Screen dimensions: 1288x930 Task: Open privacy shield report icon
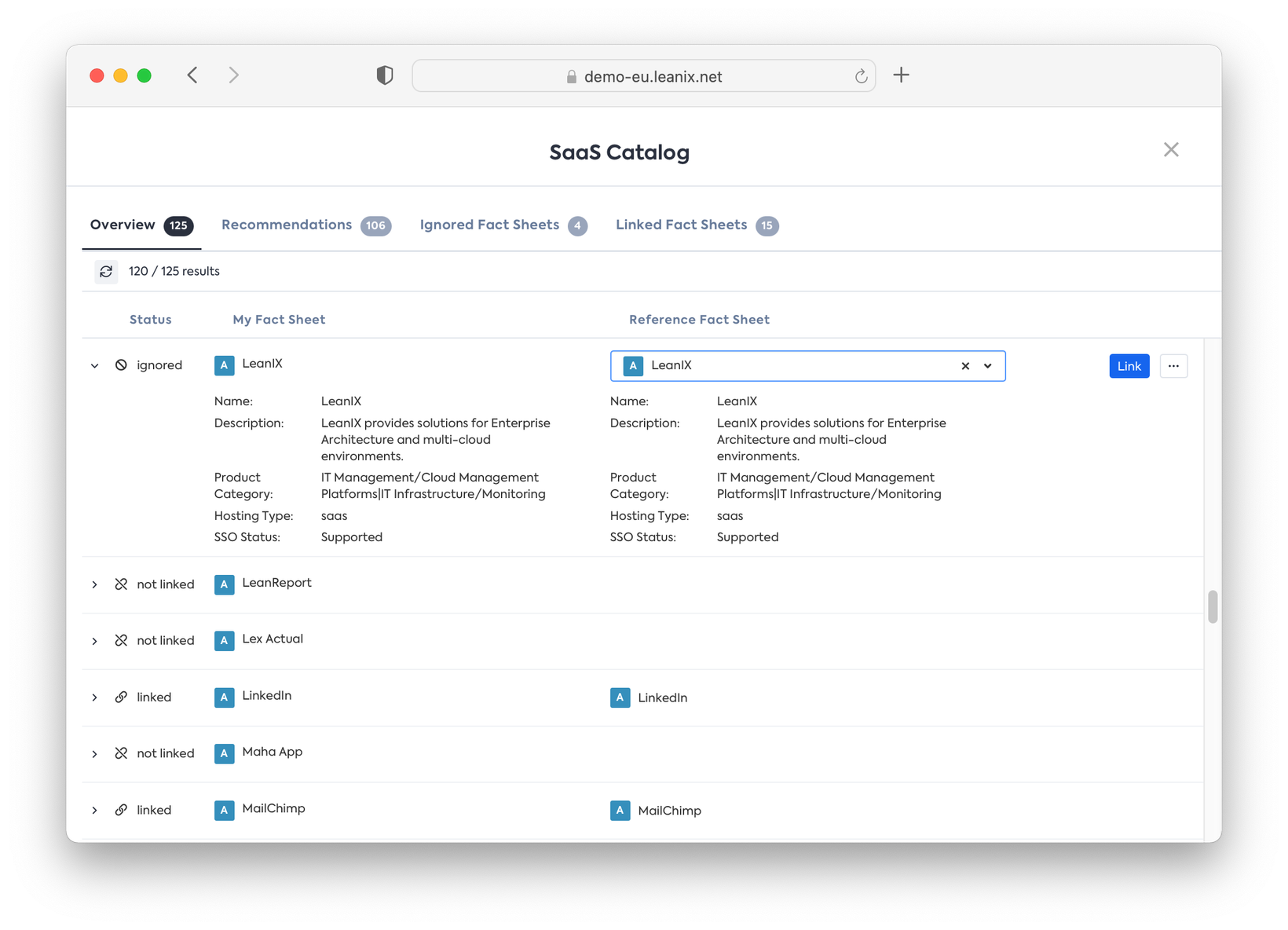(x=385, y=75)
